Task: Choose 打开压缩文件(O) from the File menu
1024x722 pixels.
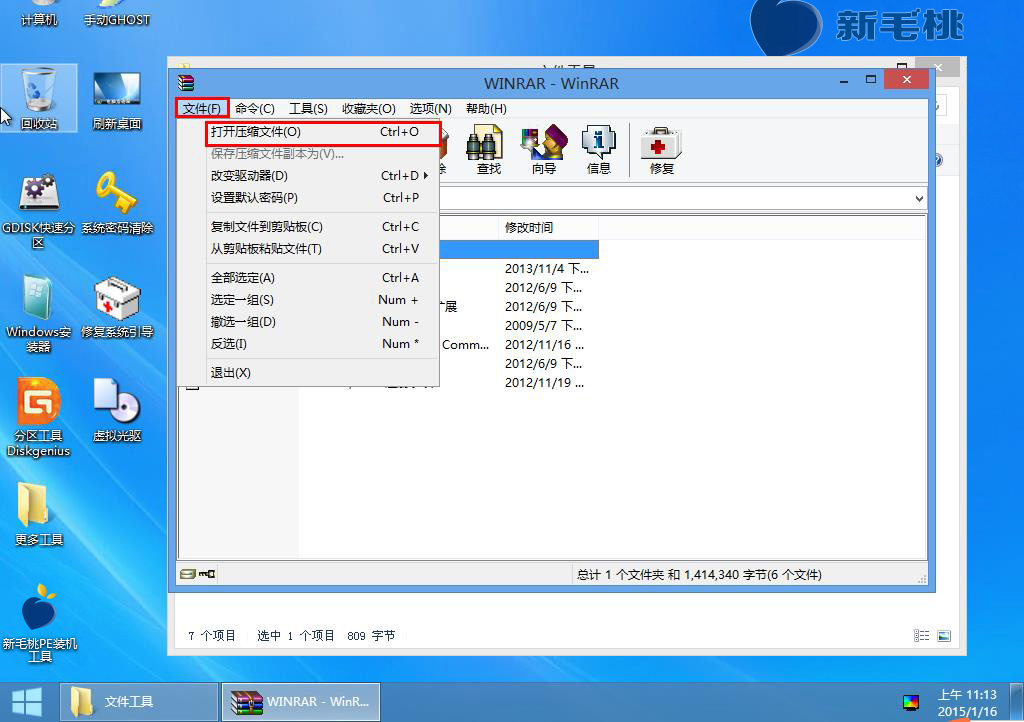Action: coord(323,132)
